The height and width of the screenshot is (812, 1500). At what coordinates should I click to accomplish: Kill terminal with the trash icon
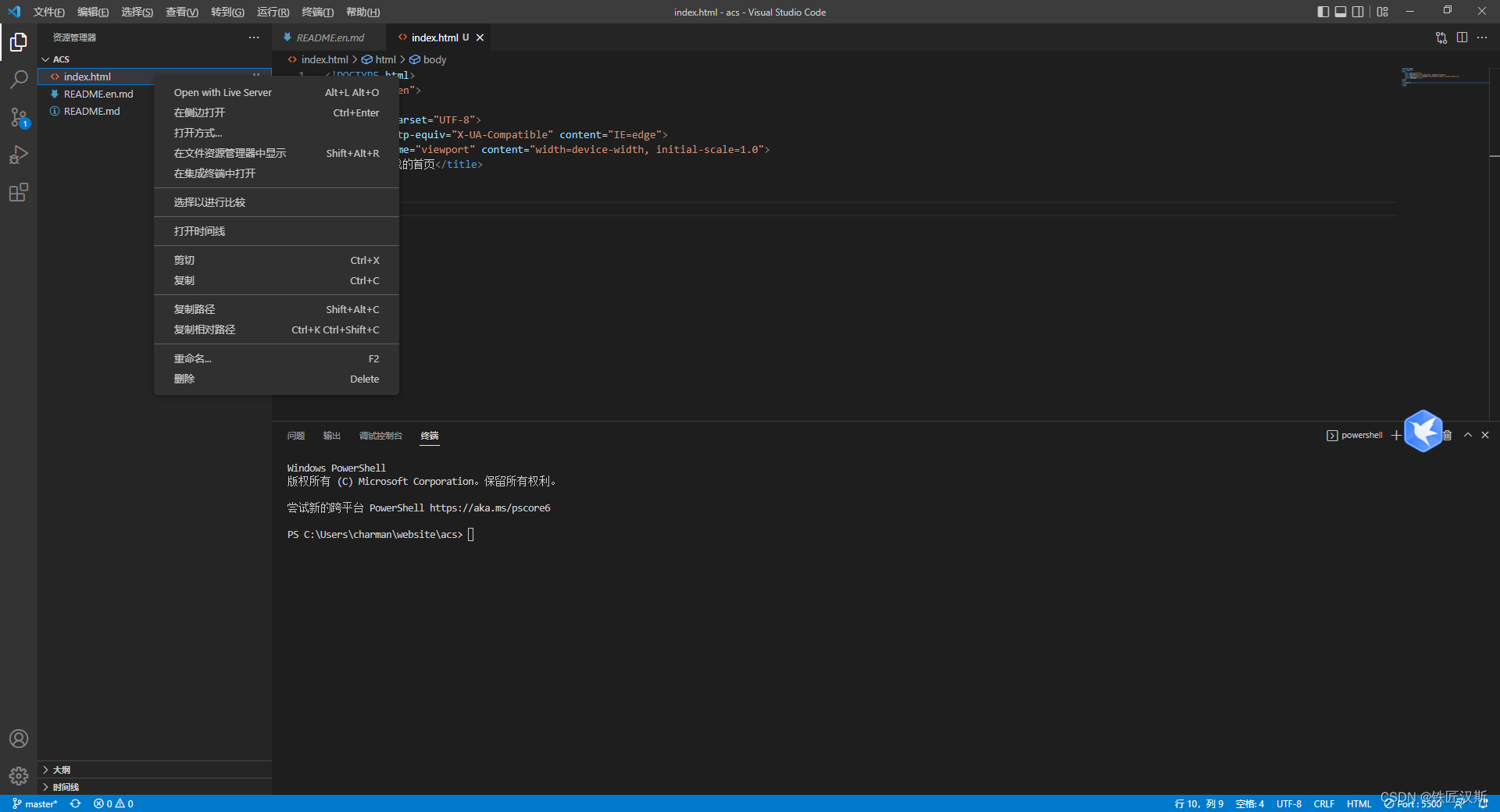tap(1448, 436)
